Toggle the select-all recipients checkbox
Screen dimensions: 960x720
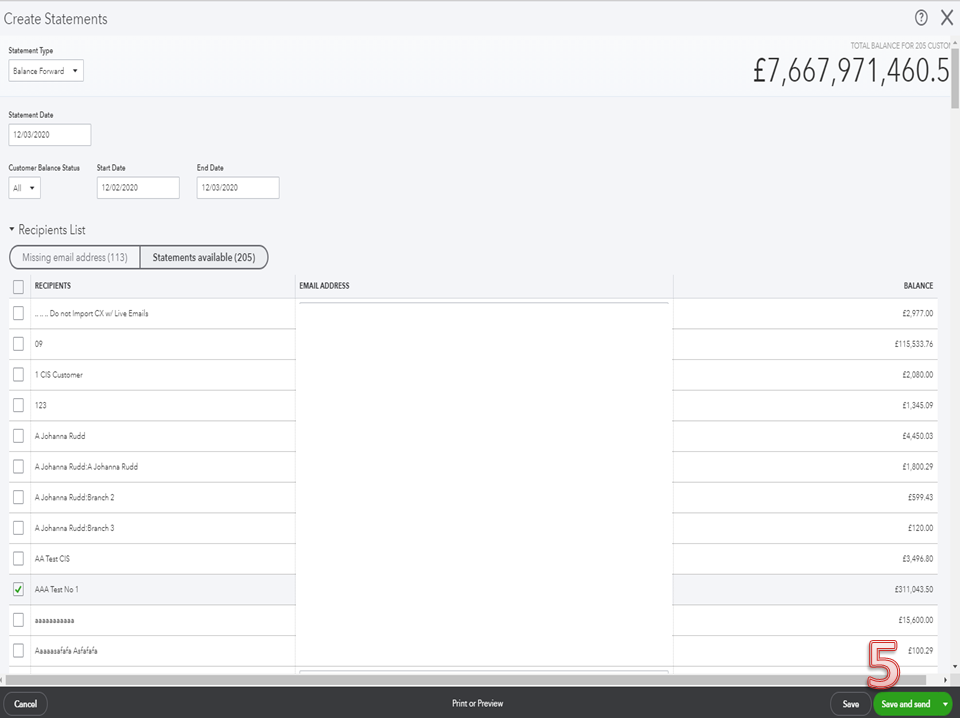pos(18,287)
